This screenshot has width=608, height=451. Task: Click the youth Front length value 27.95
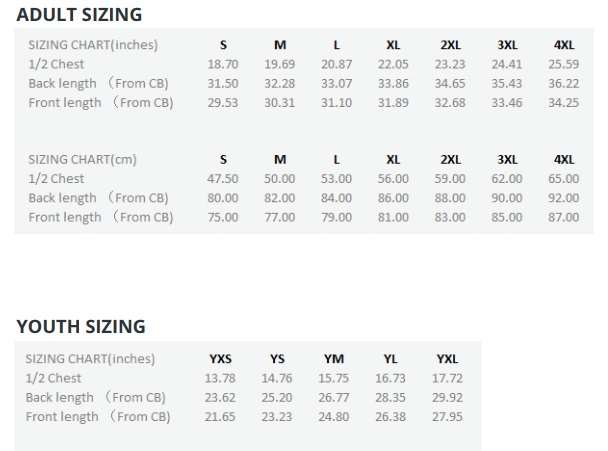447,417
